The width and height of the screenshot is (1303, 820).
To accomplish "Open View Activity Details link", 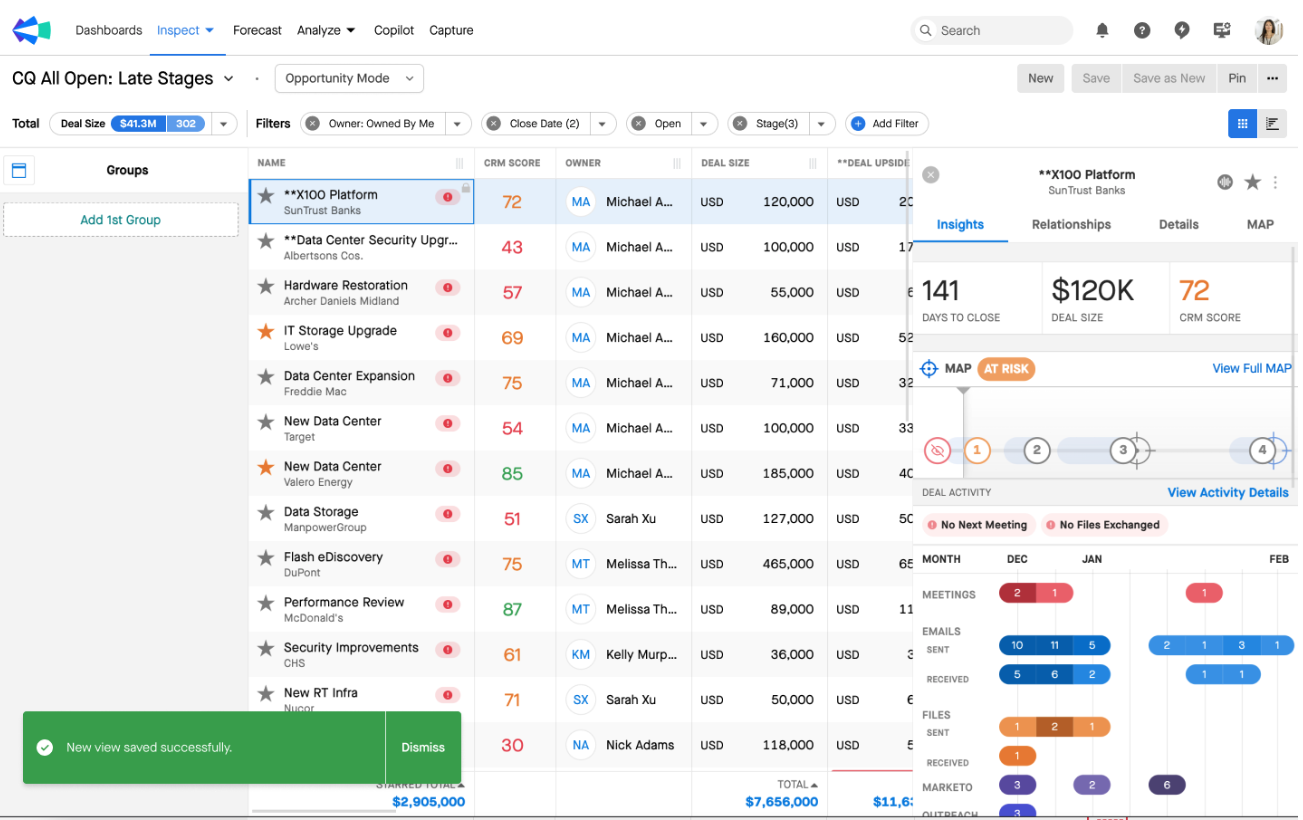I will pyautogui.click(x=1228, y=493).
